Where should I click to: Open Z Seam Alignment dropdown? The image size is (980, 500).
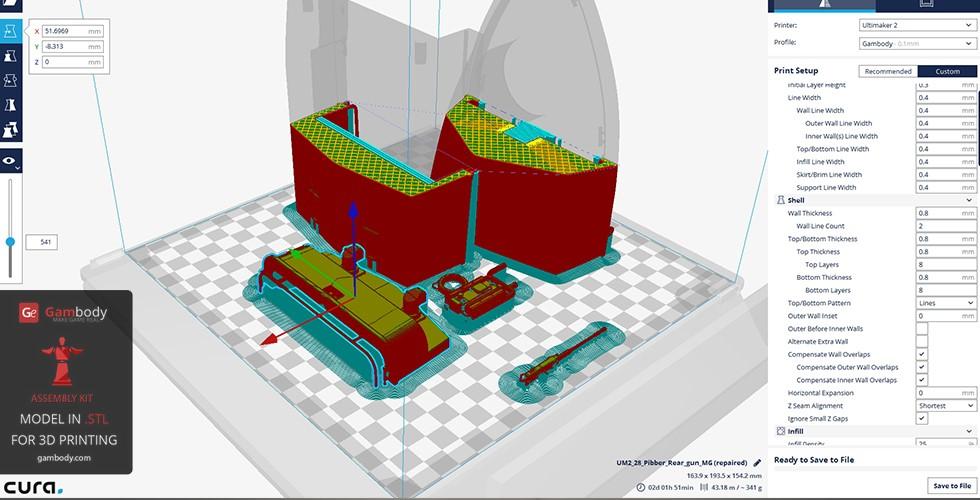coord(945,406)
